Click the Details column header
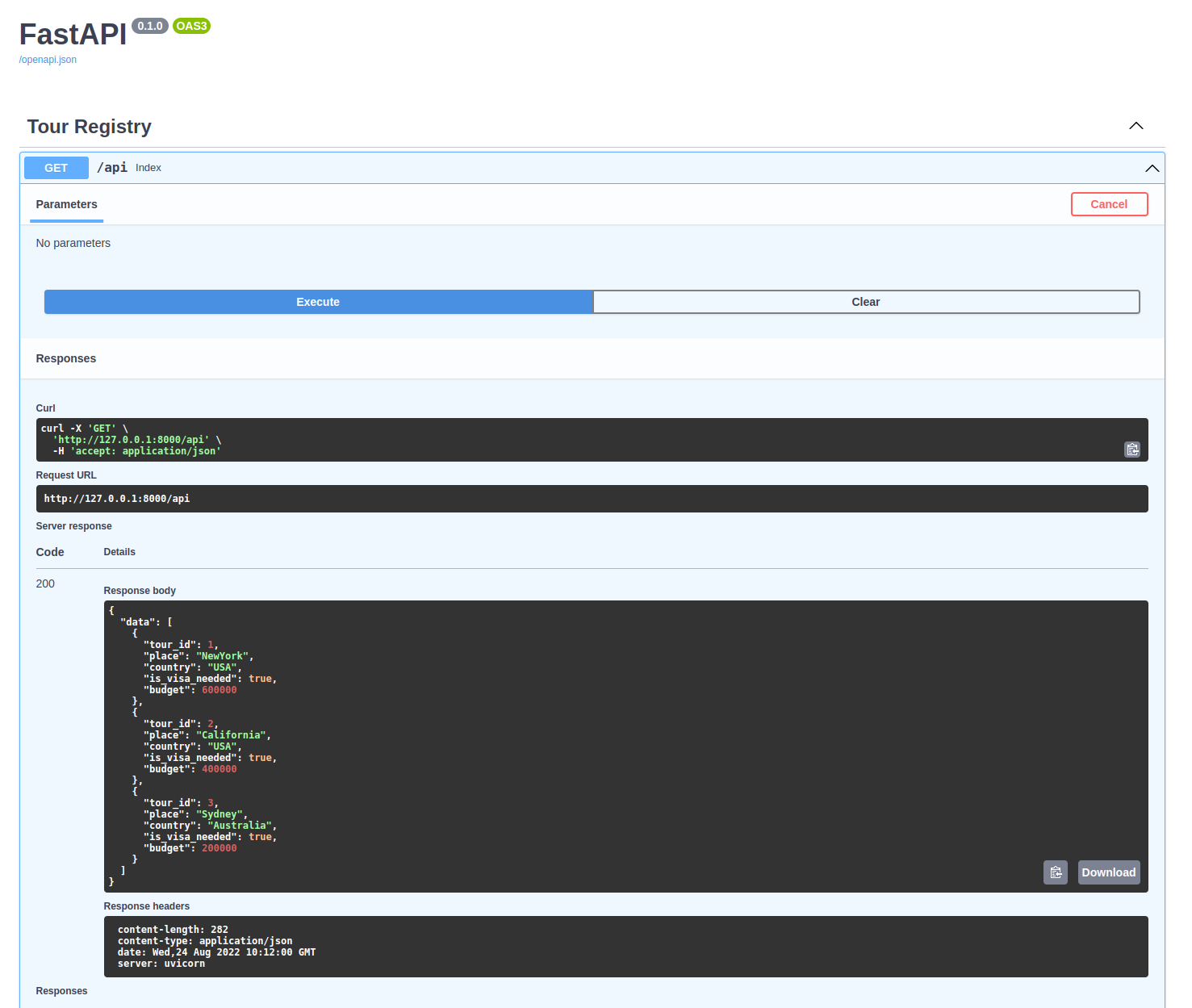 [x=119, y=552]
